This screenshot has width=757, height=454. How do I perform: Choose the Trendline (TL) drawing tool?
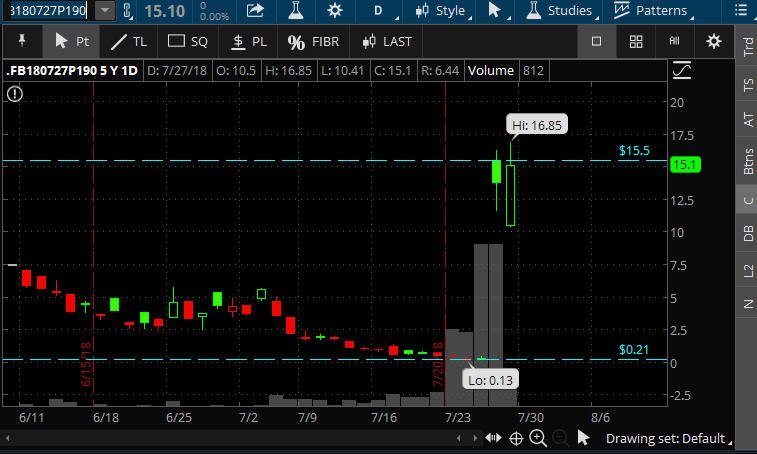pos(129,42)
